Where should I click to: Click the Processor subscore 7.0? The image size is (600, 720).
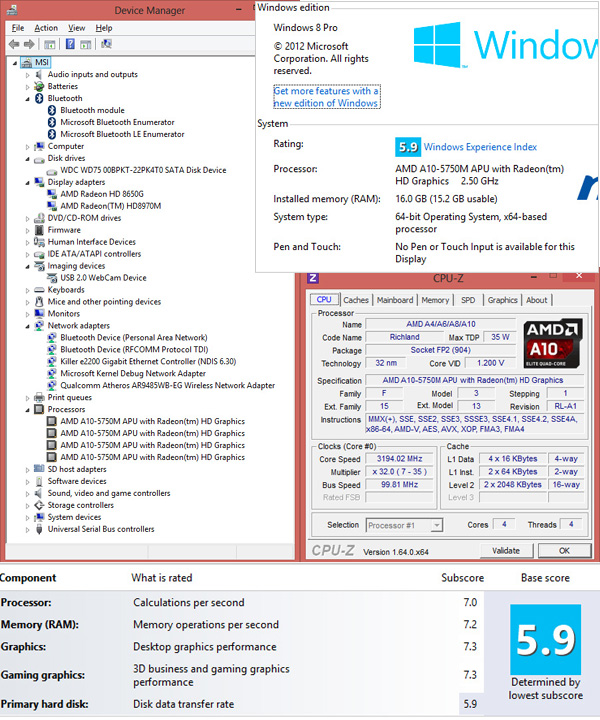pyautogui.click(x=470, y=602)
